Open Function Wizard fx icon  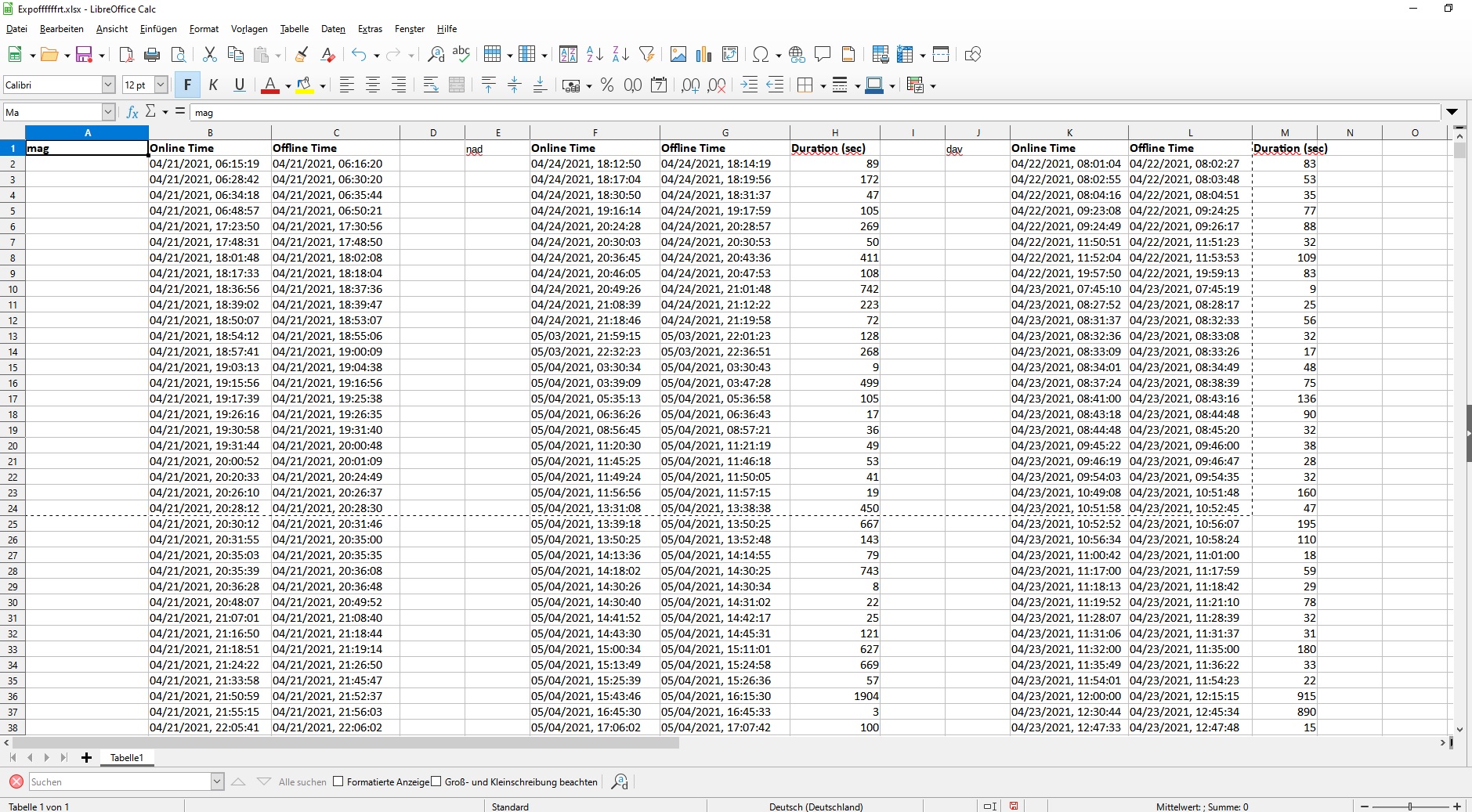[132, 112]
